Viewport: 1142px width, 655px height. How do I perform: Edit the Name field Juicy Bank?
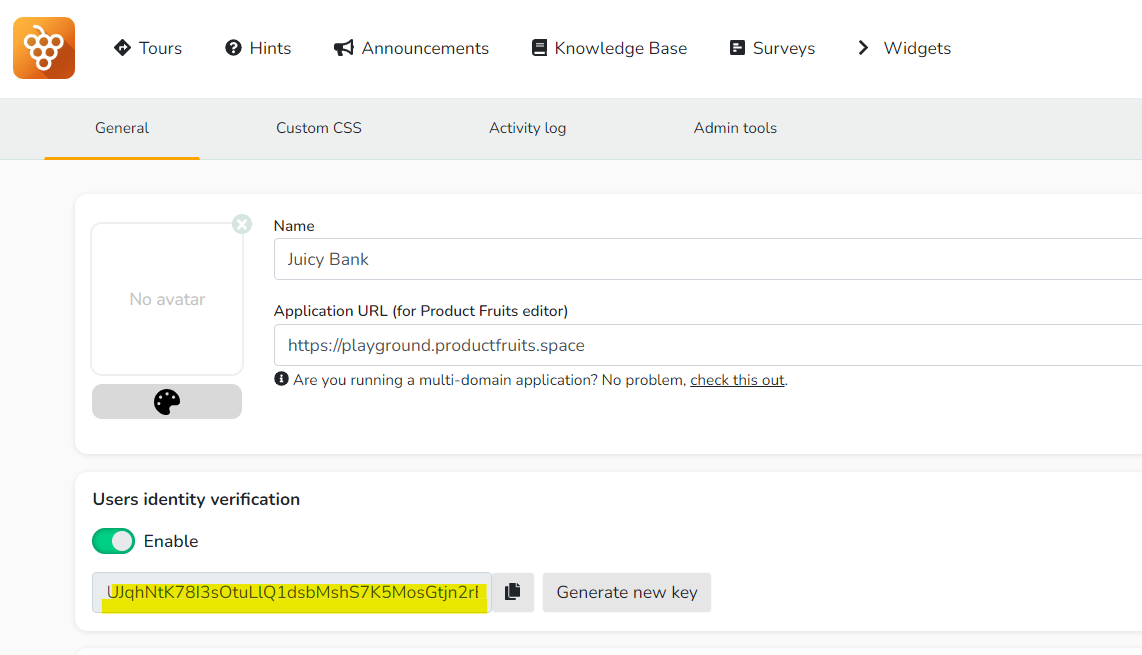coord(708,259)
